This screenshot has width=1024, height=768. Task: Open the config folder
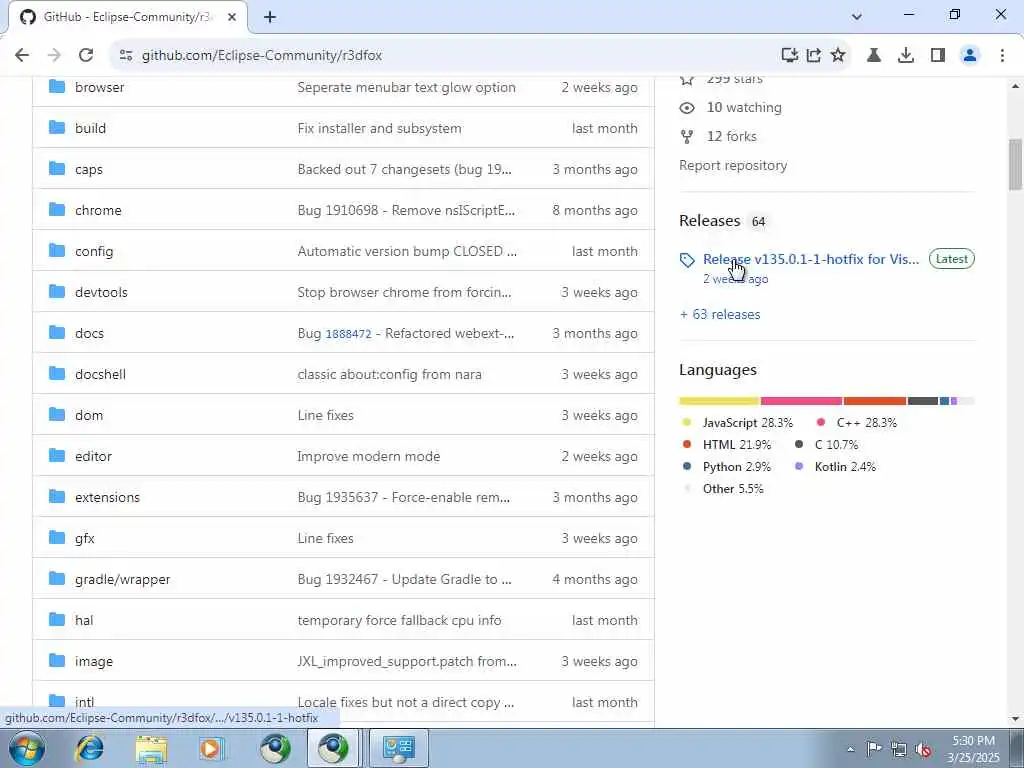click(94, 251)
